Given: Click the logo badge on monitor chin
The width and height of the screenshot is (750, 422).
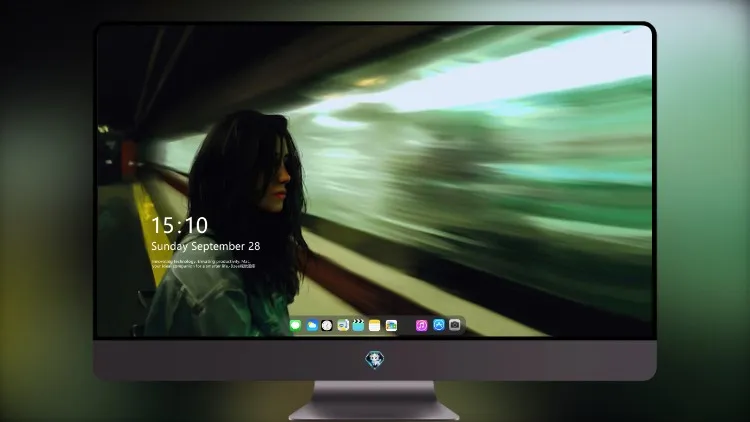Looking at the screenshot, I should [x=375, y=360].
